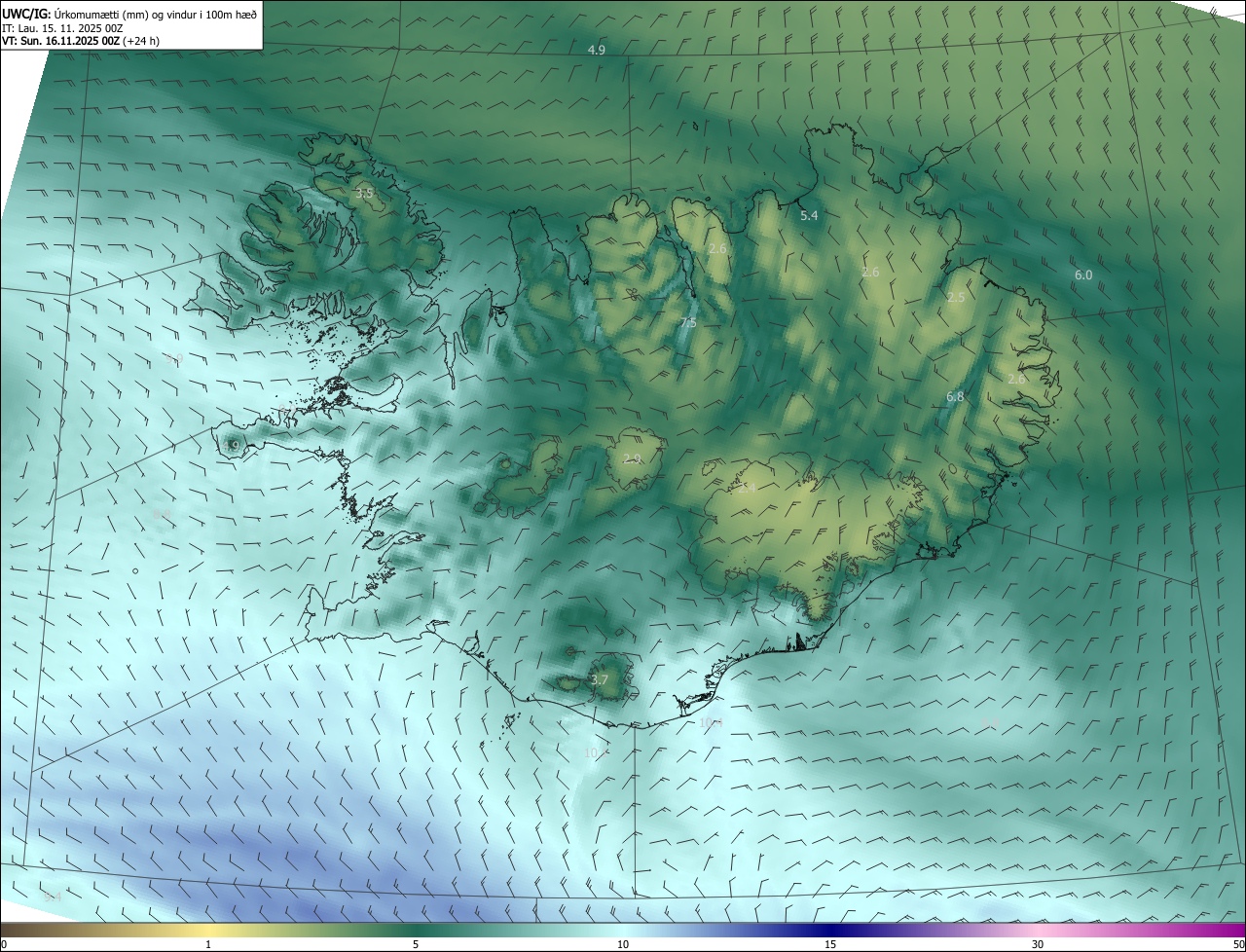Viewport: 1246px width, 952px height.
Task: Click the 6.8 value in east Iceland
Action: click(955, 397)
